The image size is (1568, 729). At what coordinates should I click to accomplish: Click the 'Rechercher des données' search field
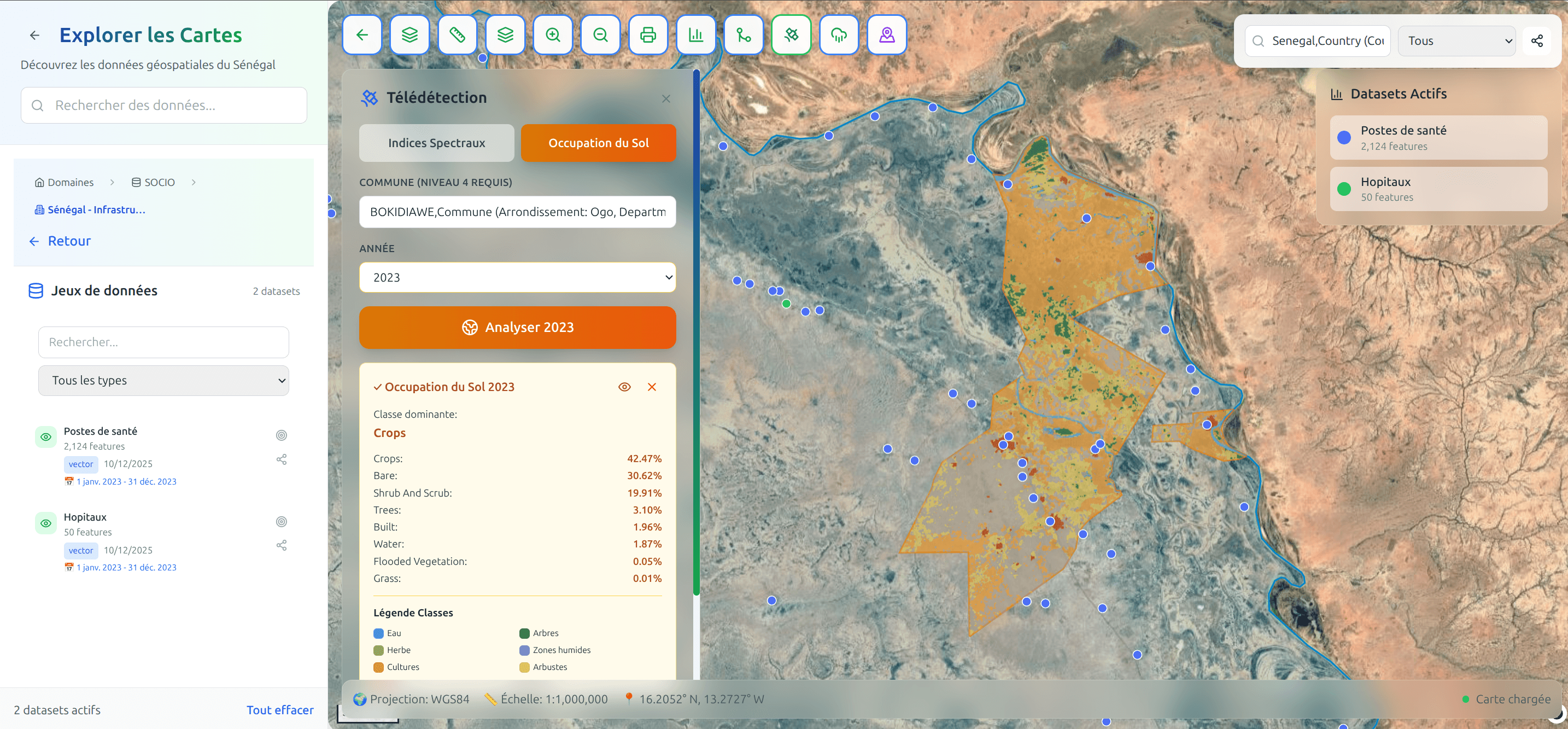pos(163,105)
